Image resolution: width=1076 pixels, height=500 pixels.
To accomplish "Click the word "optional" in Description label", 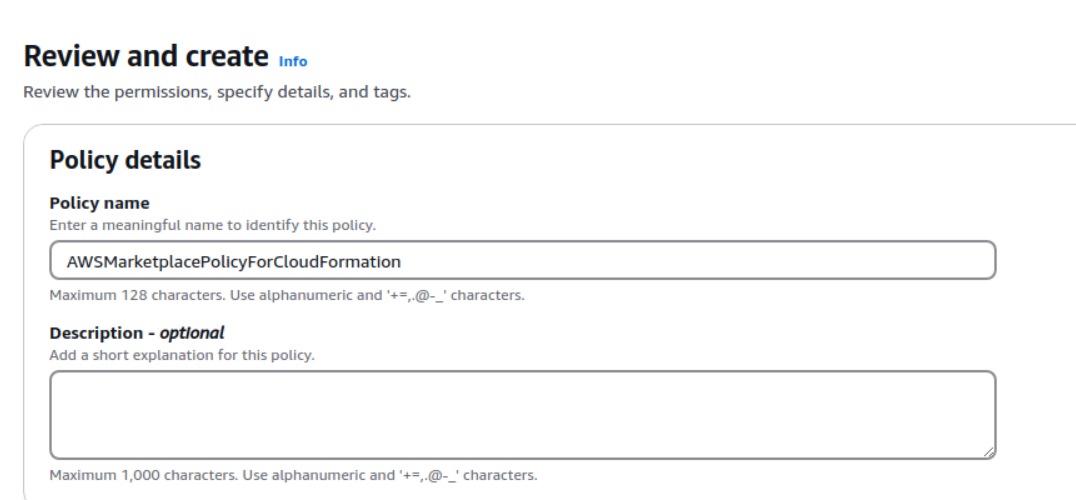I will pos(192,333).
